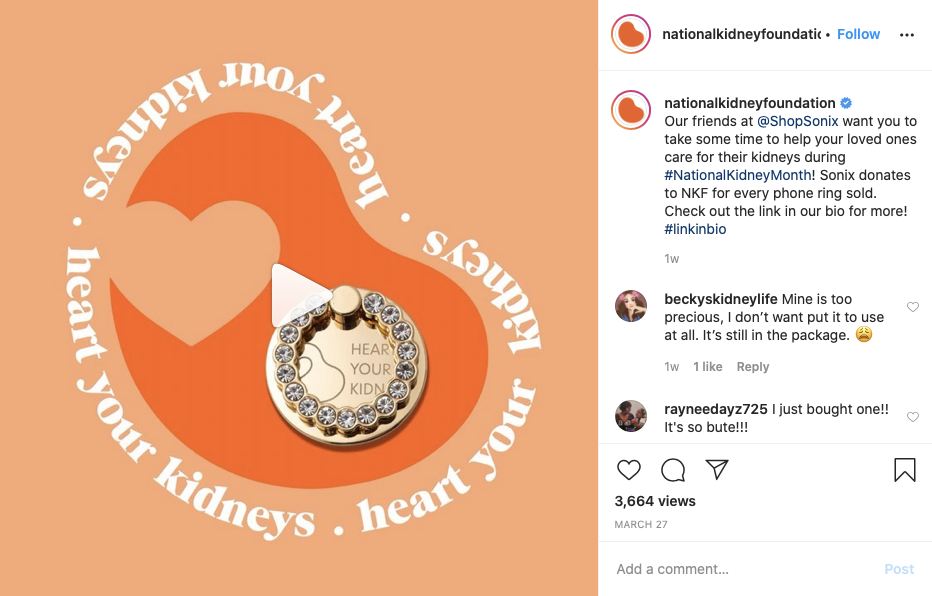The width and height of the screenshot is (932, 596).
Task: Open beckyskidneylife's profile avatar
Action: pyautogui.click(x=631, y=307)
